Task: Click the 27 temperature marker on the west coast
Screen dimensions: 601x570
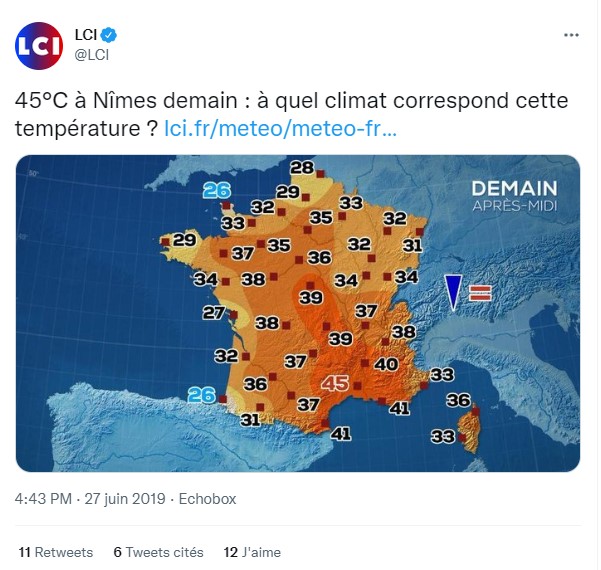Action: point(212,313)
